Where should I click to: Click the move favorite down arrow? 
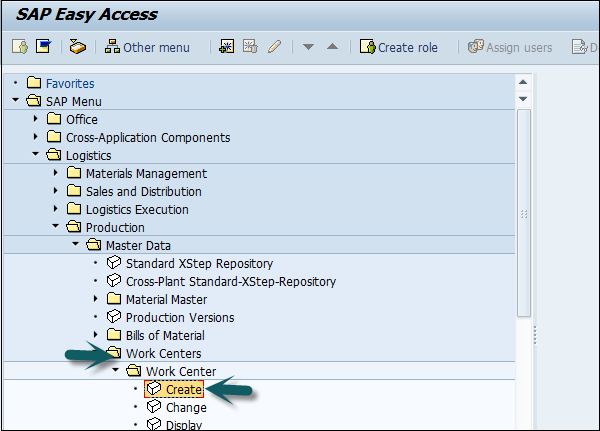click(x=309, y=47)
